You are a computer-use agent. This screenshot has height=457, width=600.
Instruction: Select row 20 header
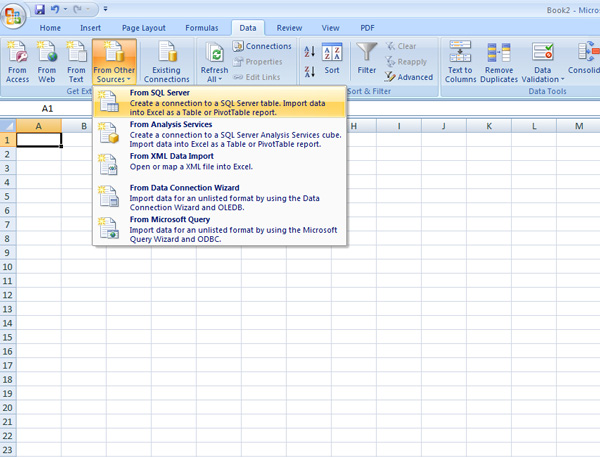coord(8,408)
